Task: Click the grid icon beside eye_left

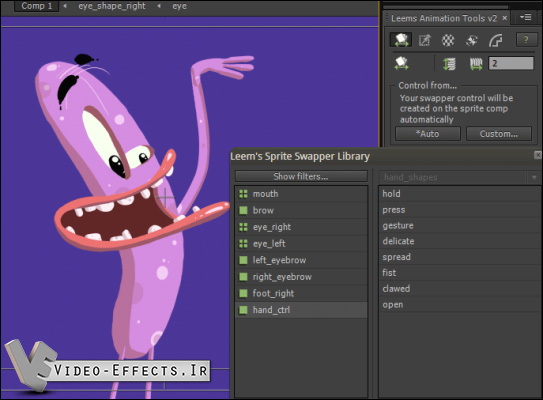Action: point(243,244)
